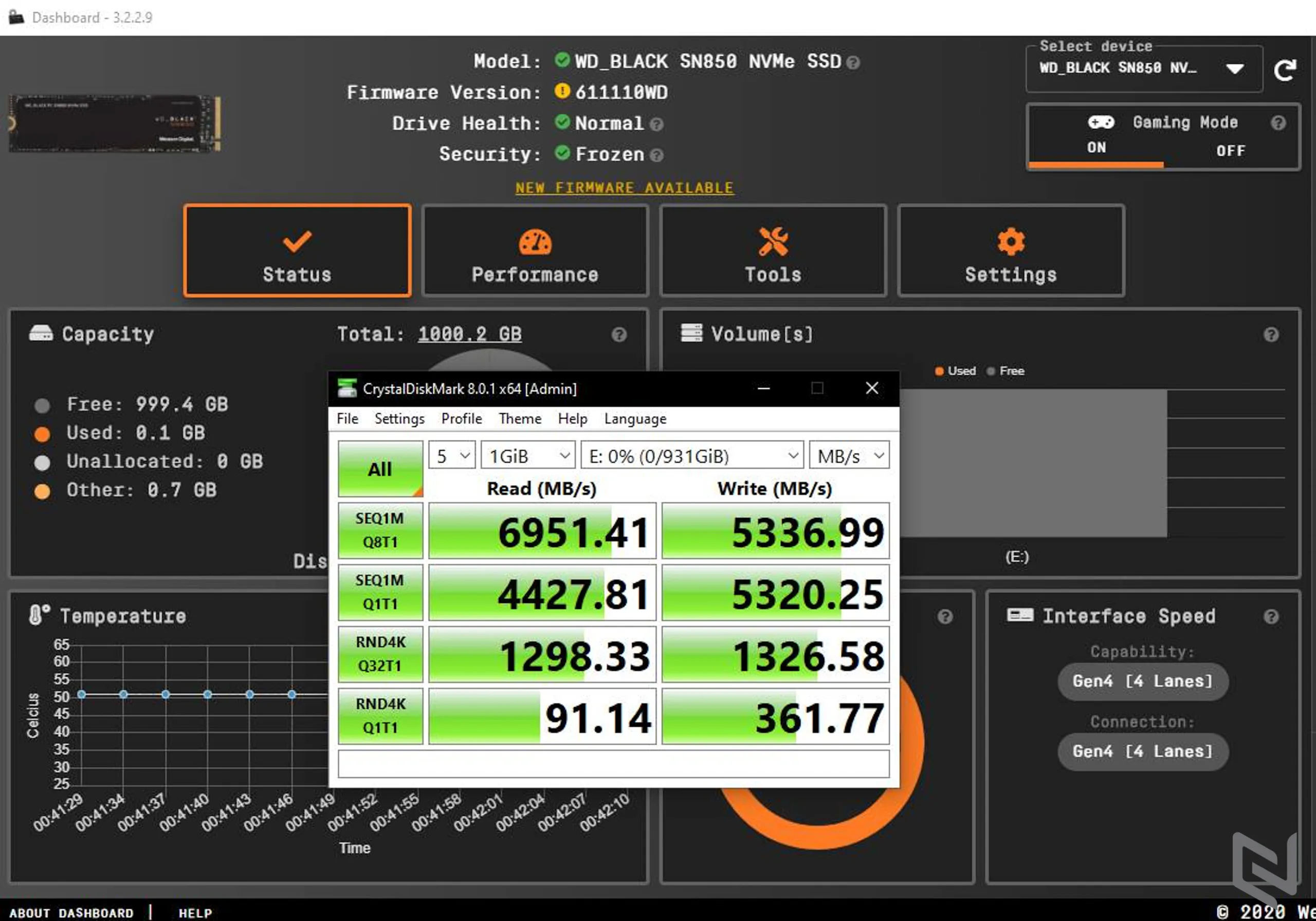Viewport: 1316px width, 921px height.
Task: Click the gray Free color dot
Action: coord(42,406)
